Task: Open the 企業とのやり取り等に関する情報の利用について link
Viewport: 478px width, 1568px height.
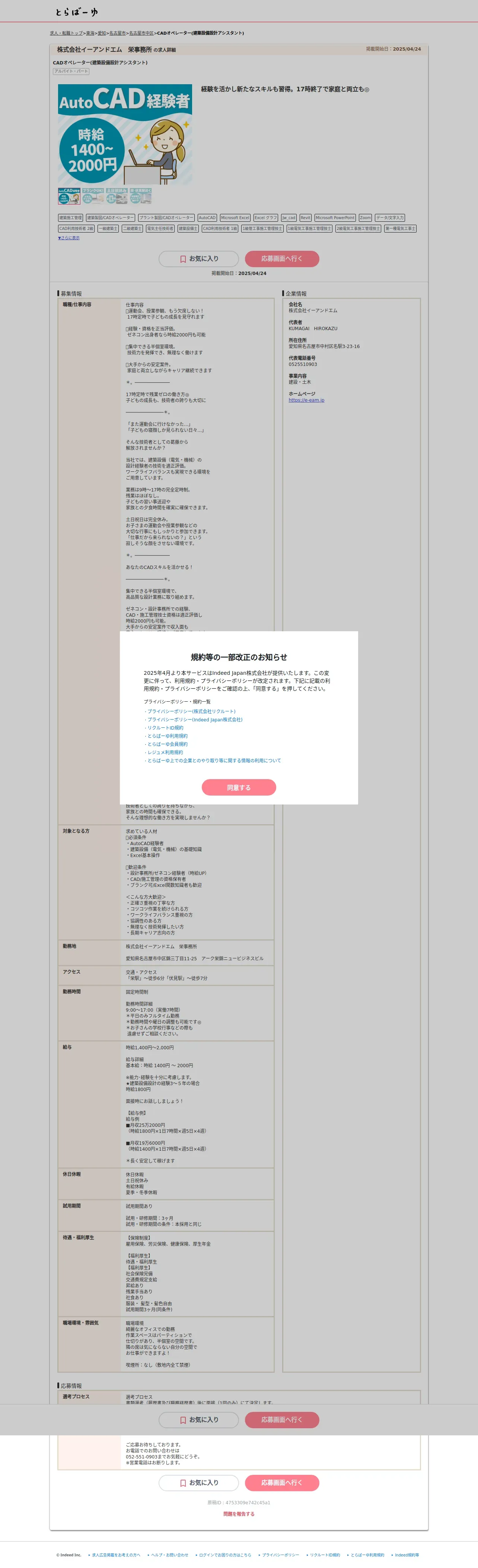Action: coord(214,760)
